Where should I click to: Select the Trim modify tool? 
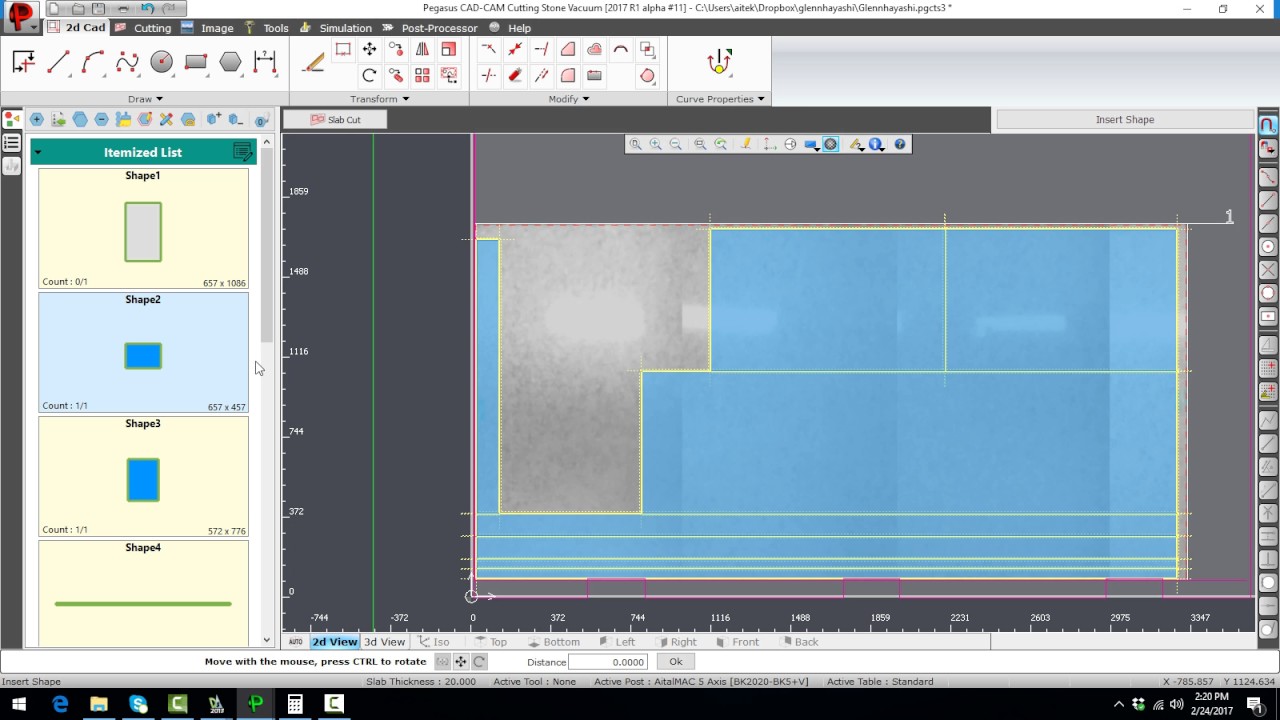pyautogui.click(x=488, y=49)
